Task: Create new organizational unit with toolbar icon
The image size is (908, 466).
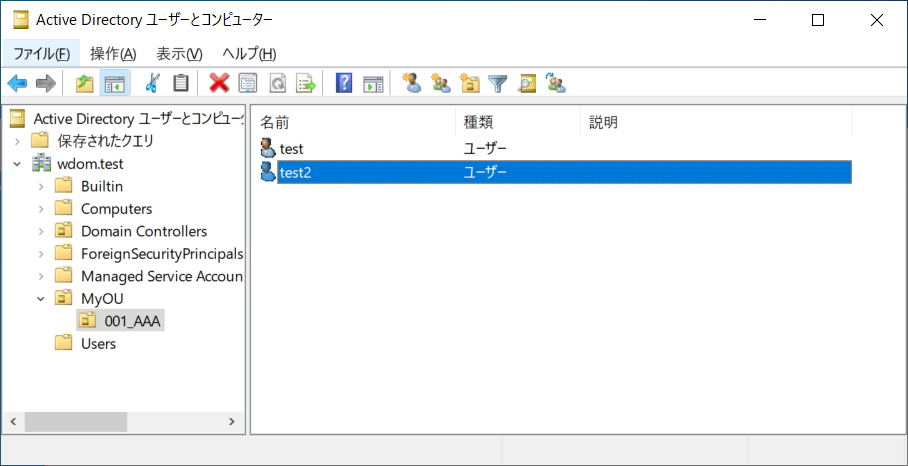Action: point(470,83)
